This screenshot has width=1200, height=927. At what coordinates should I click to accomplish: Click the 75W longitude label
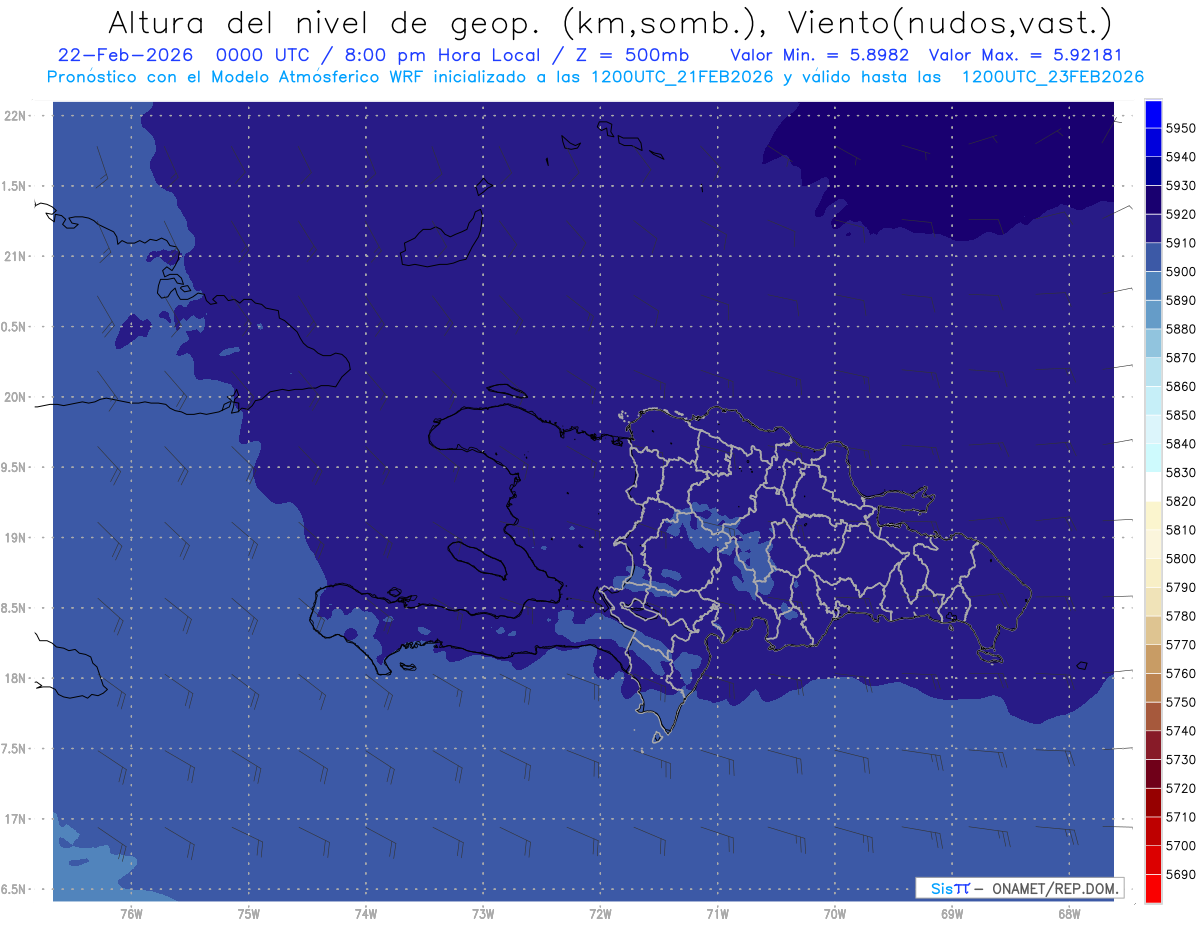point(249,914)
